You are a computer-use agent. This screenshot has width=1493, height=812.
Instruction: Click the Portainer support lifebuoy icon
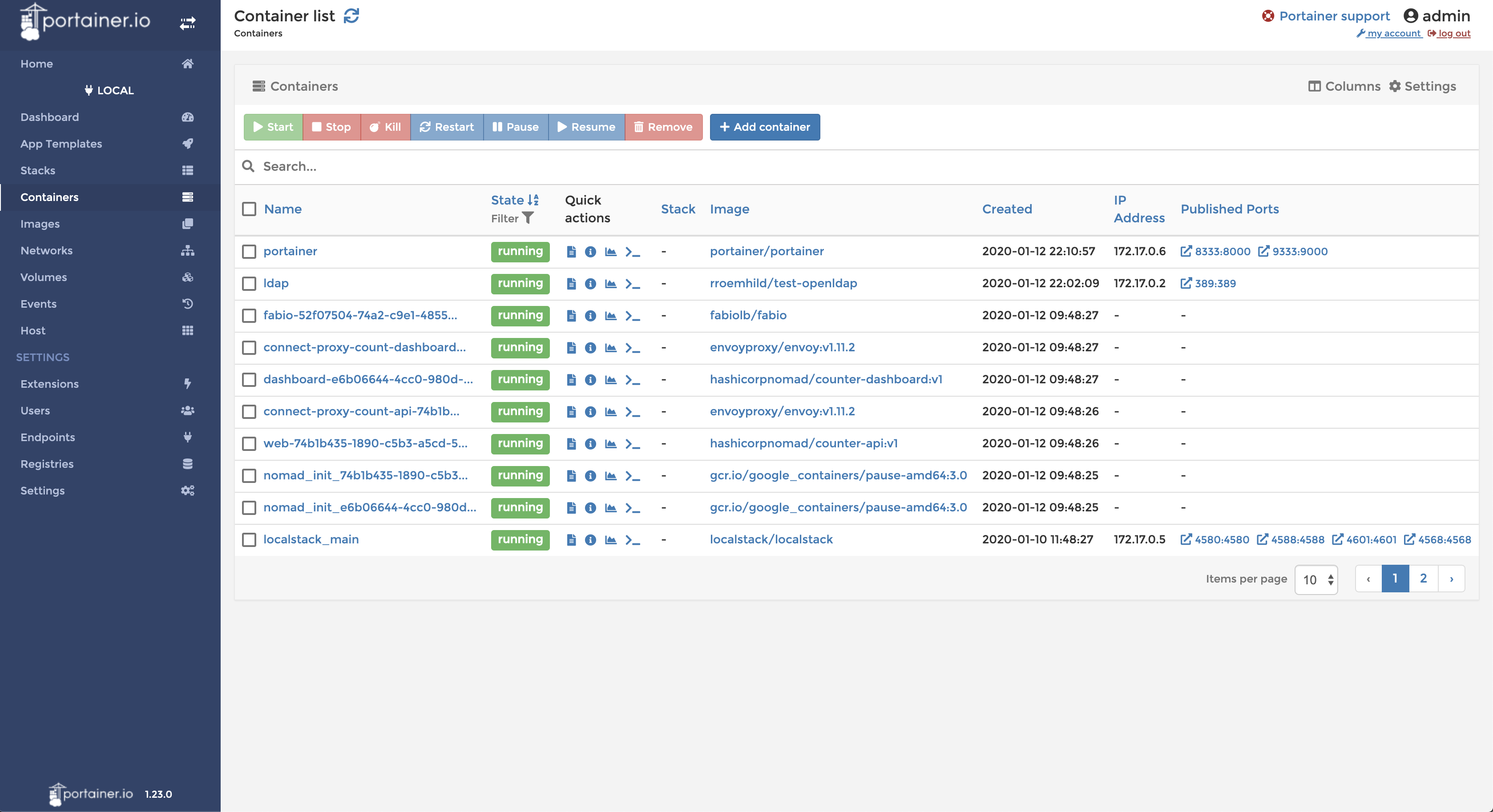tap(1268, 16)
